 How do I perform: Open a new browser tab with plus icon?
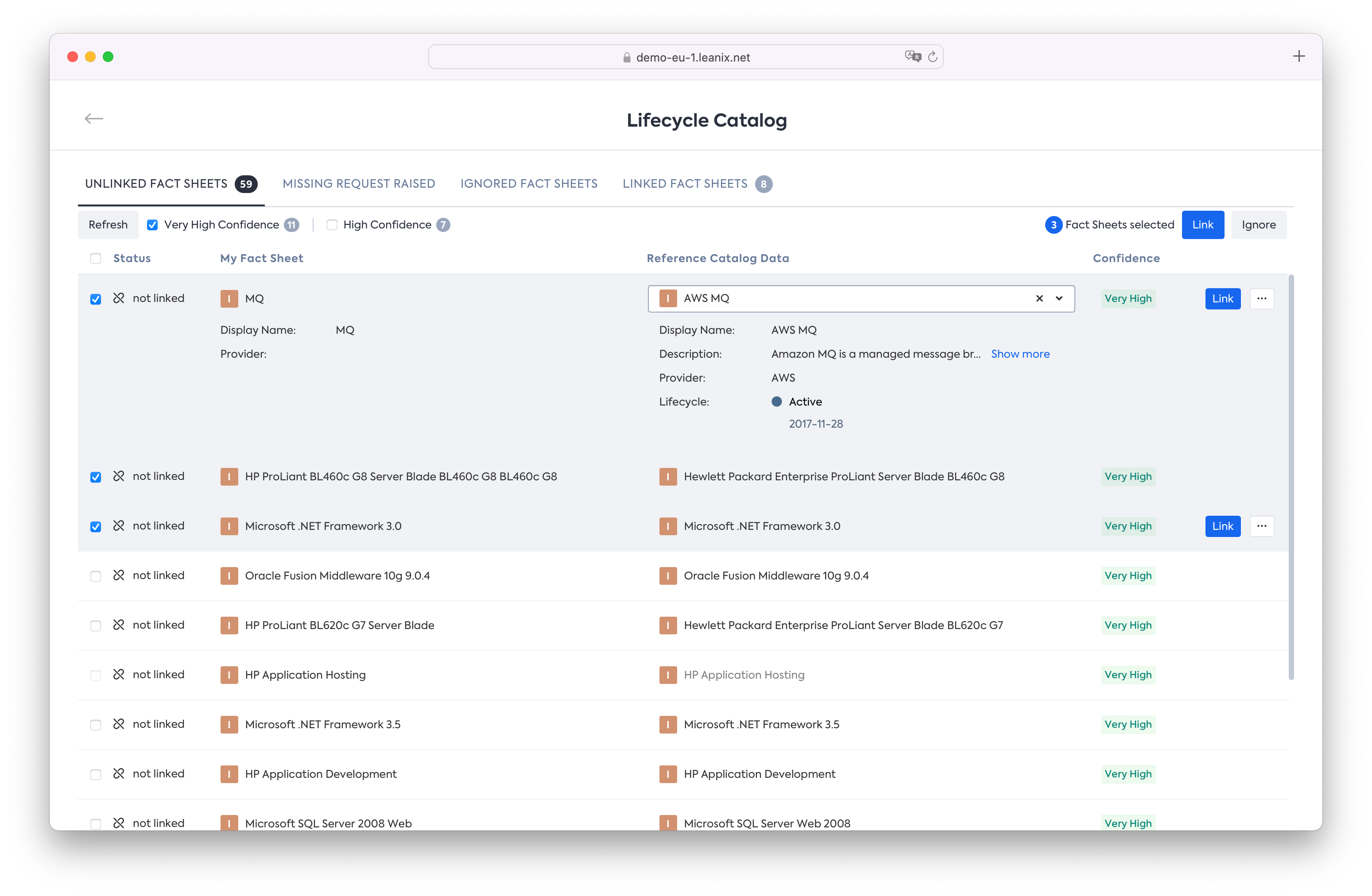click(x=1299, y=56)
